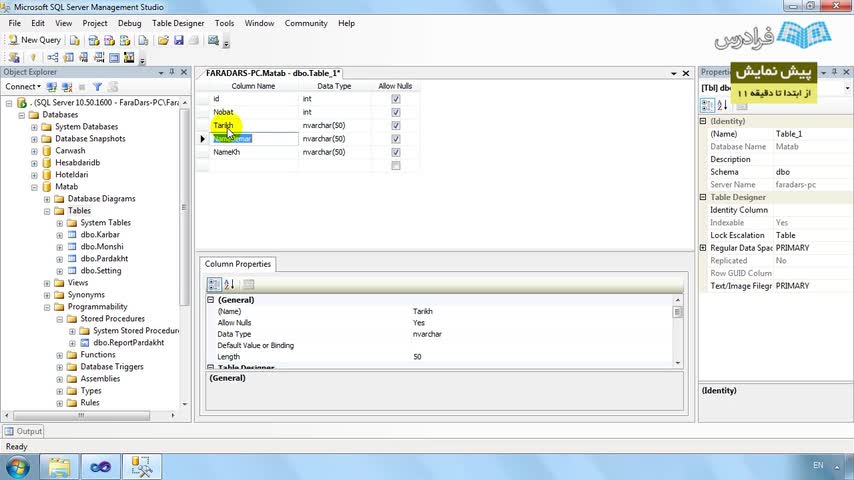Click Data Type cell for Tarikh
Viewport: 854px width, 480px height.
point(335,125)
